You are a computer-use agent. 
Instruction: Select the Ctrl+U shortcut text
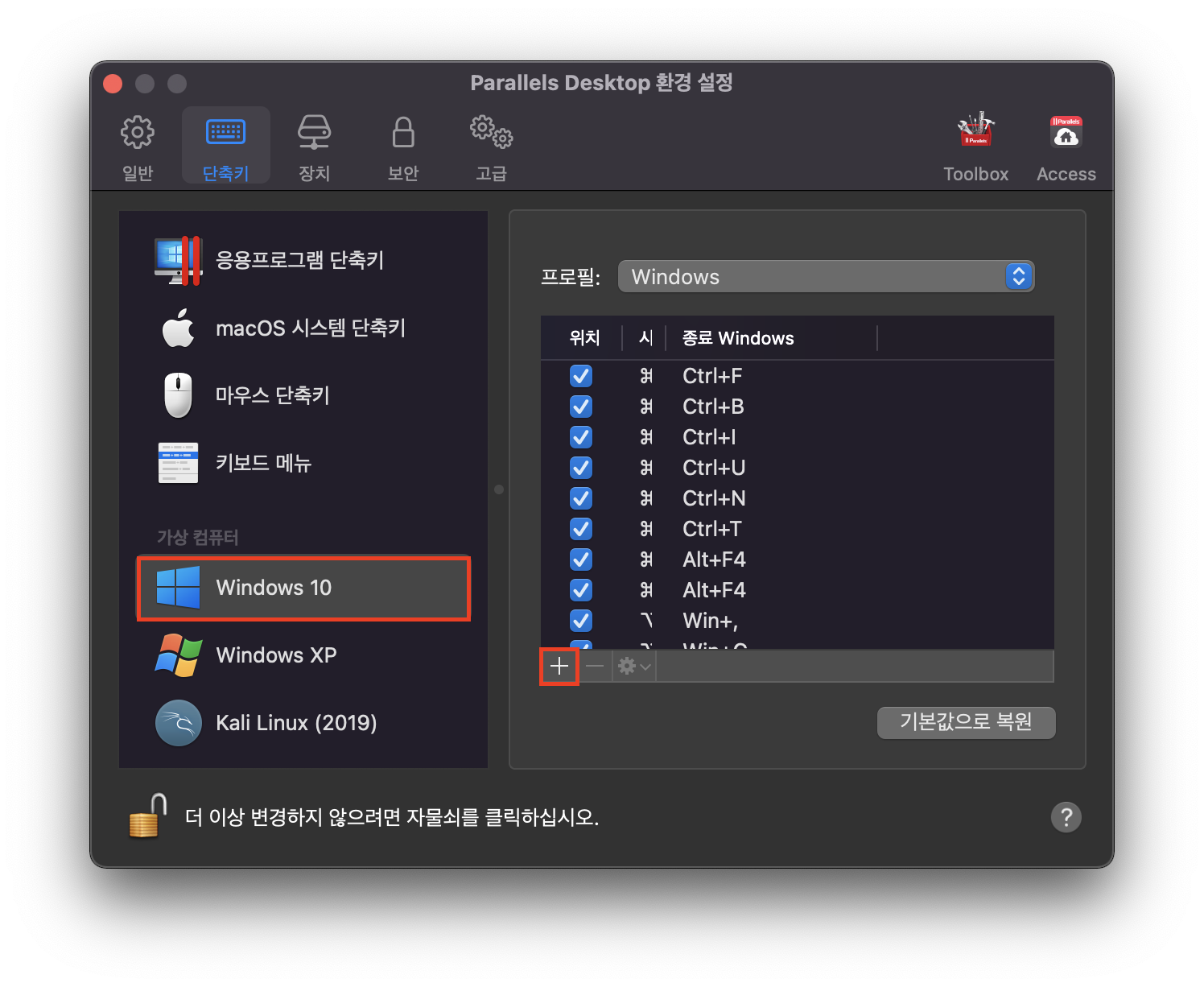[x=714, y=468]
